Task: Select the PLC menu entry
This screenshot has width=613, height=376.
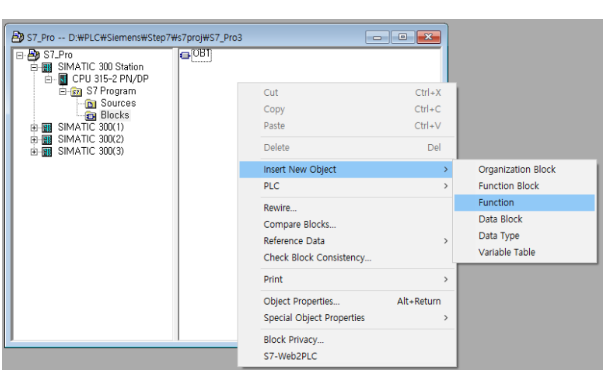Action: tap(347, 186)
